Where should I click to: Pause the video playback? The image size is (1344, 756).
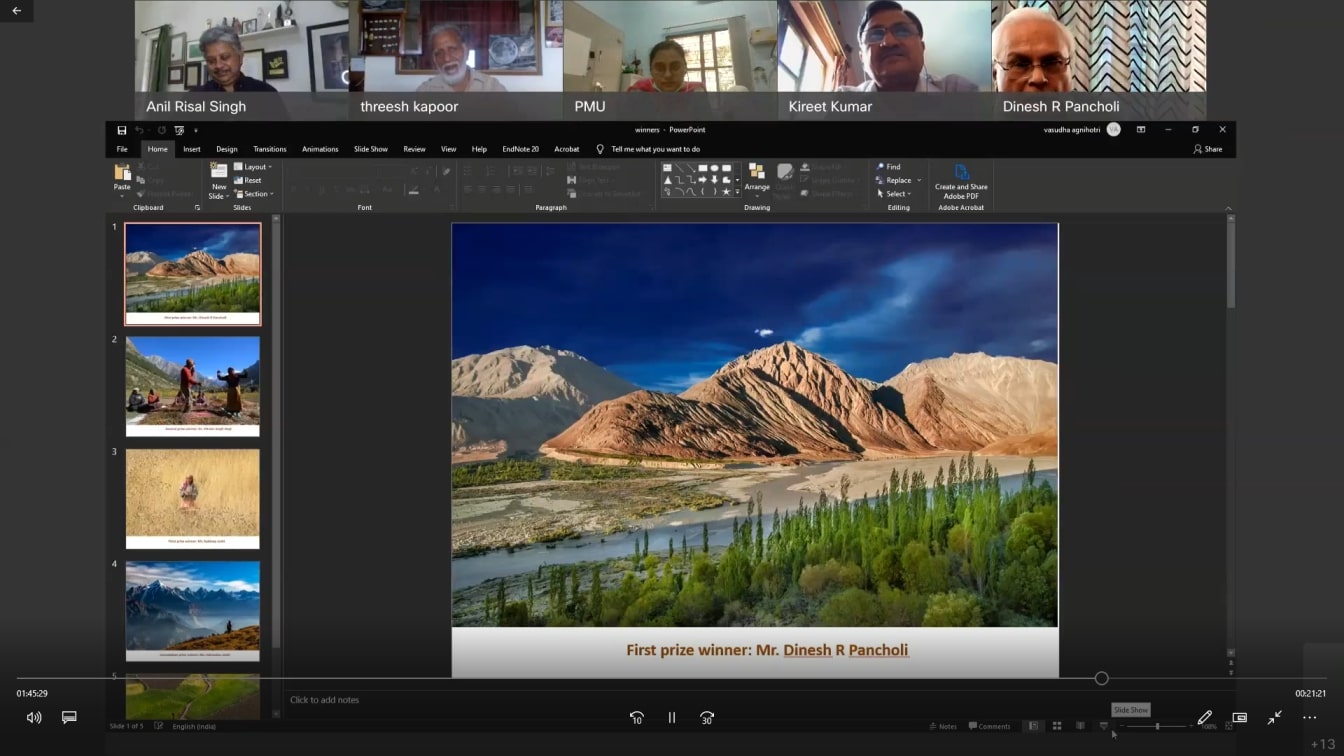pyautogui.click(x=672, y=718)
